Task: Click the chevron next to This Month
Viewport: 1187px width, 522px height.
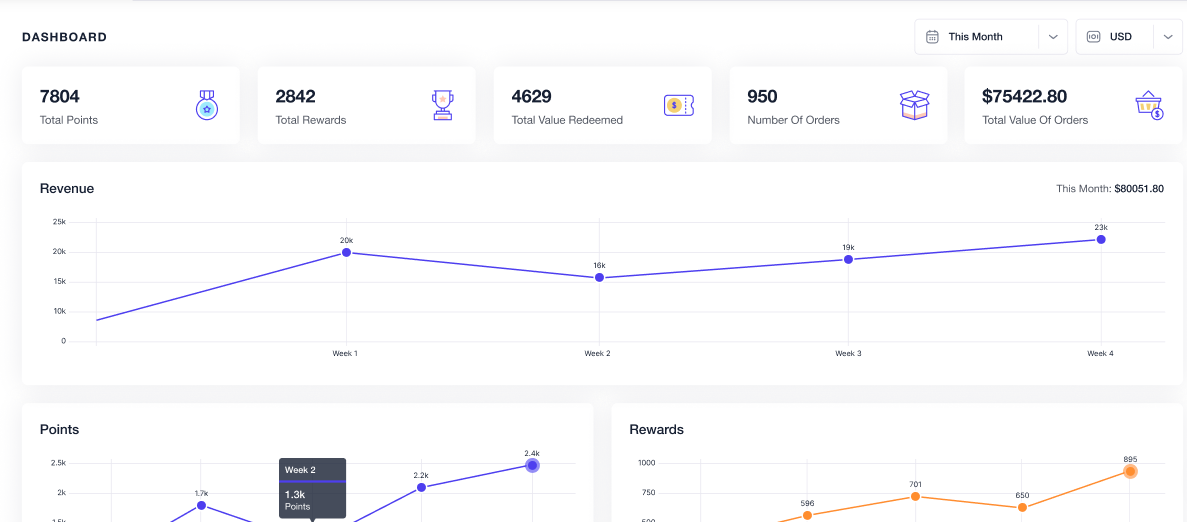Action: pos(1053,37)
